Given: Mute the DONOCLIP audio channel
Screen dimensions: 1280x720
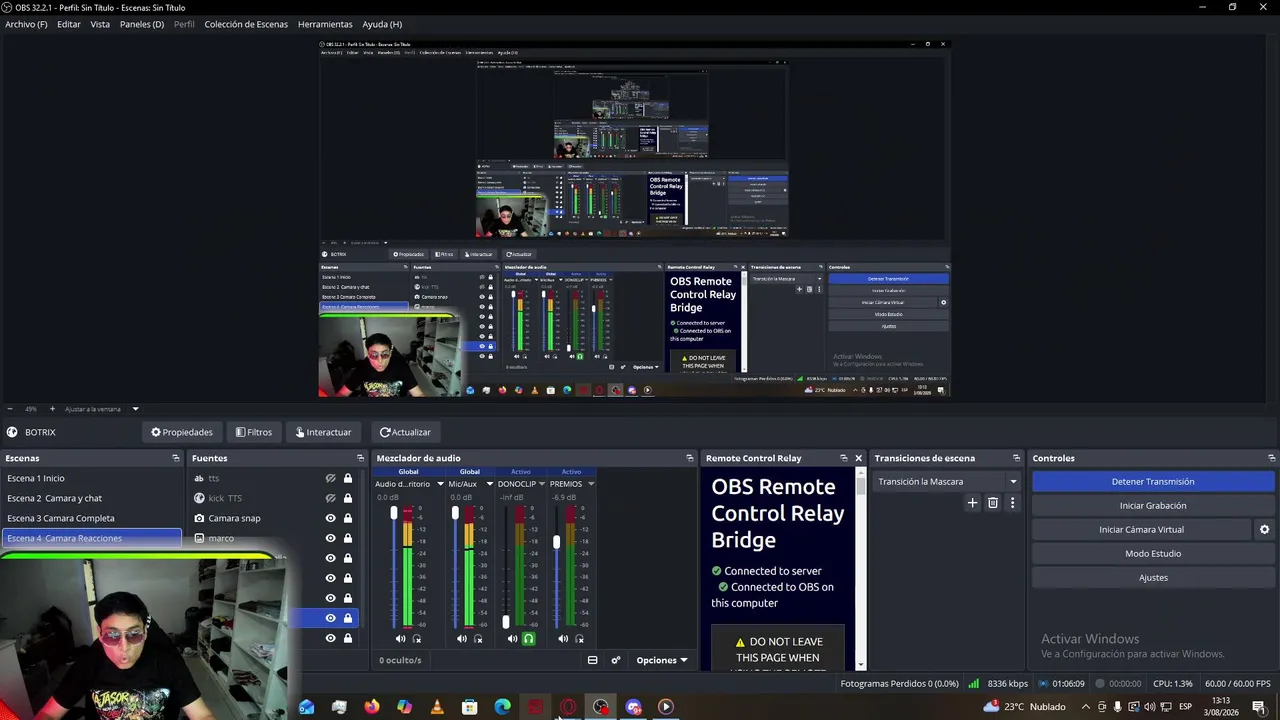Looking at the screenshot, I should 512,639.
